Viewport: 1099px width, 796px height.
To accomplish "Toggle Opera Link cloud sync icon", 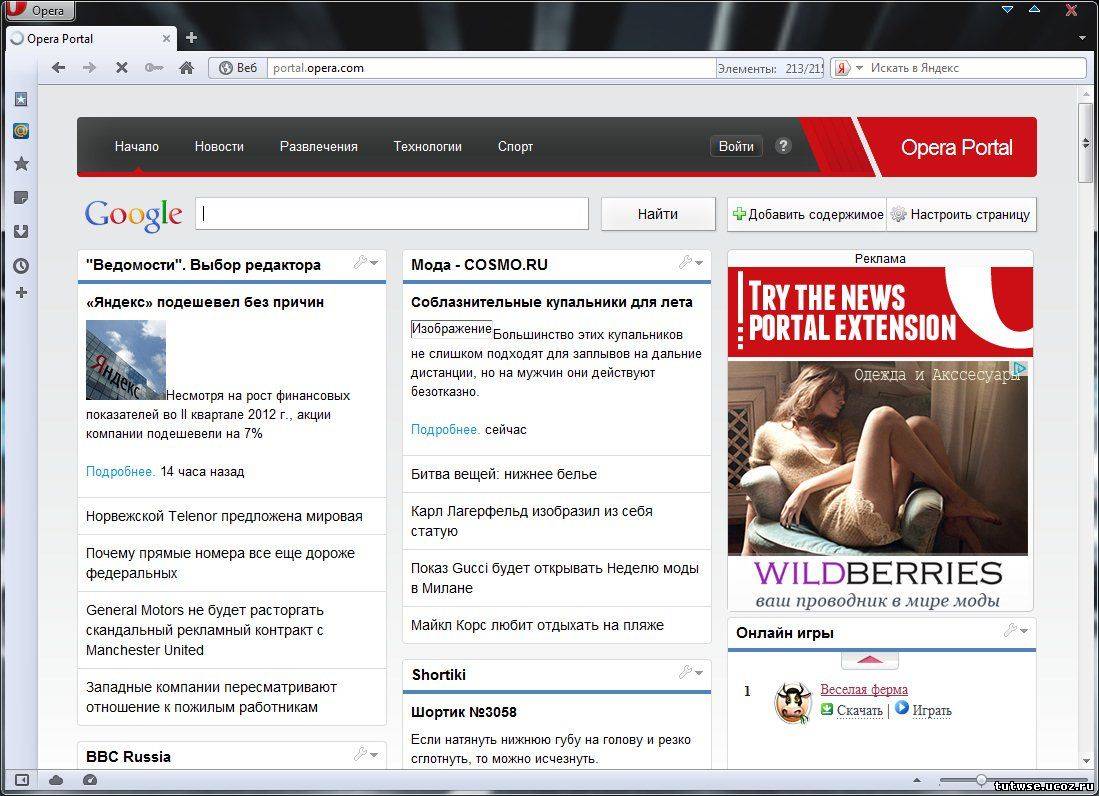I will point(56,780).
